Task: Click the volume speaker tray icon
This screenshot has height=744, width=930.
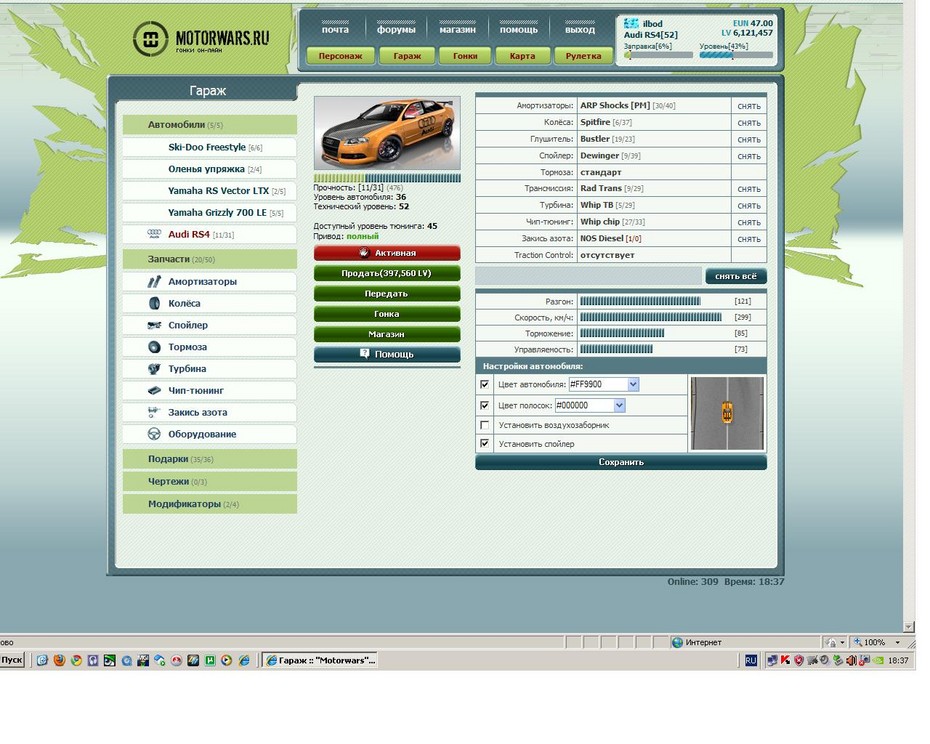Action: point(851,660)
